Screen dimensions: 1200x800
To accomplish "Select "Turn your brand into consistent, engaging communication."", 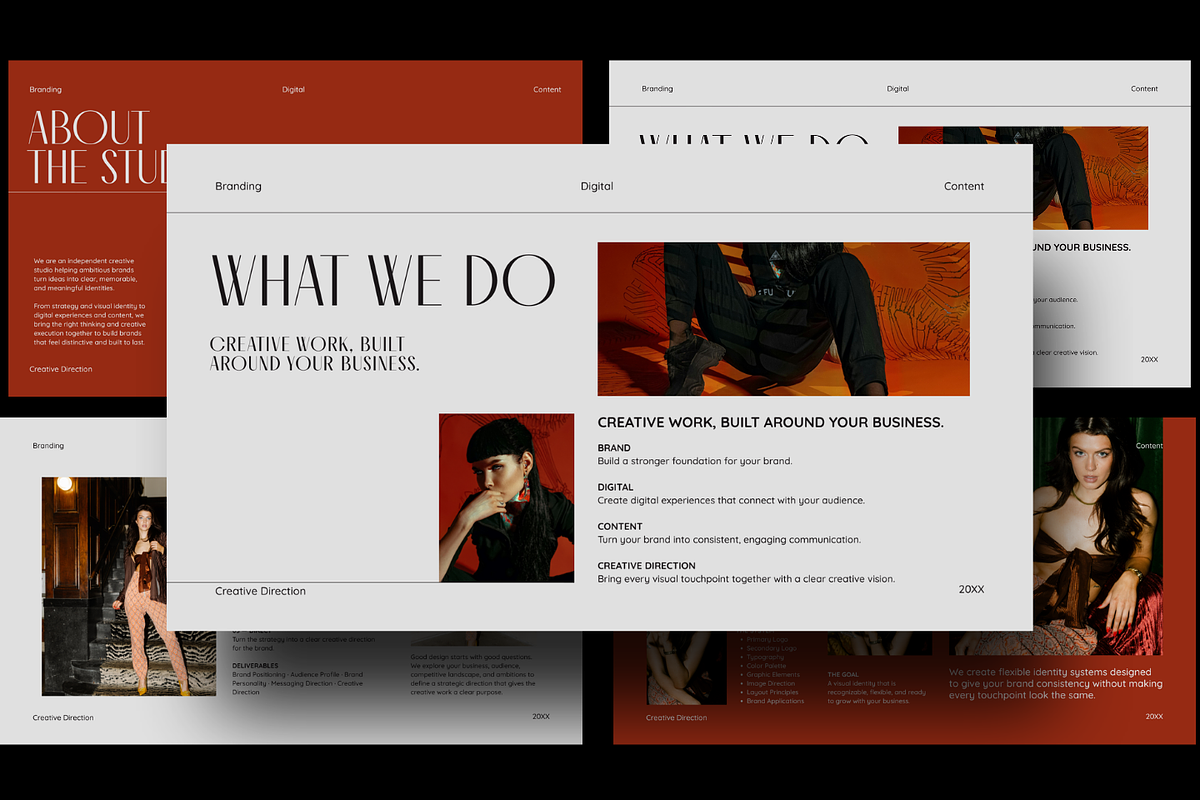I will 729,540.
